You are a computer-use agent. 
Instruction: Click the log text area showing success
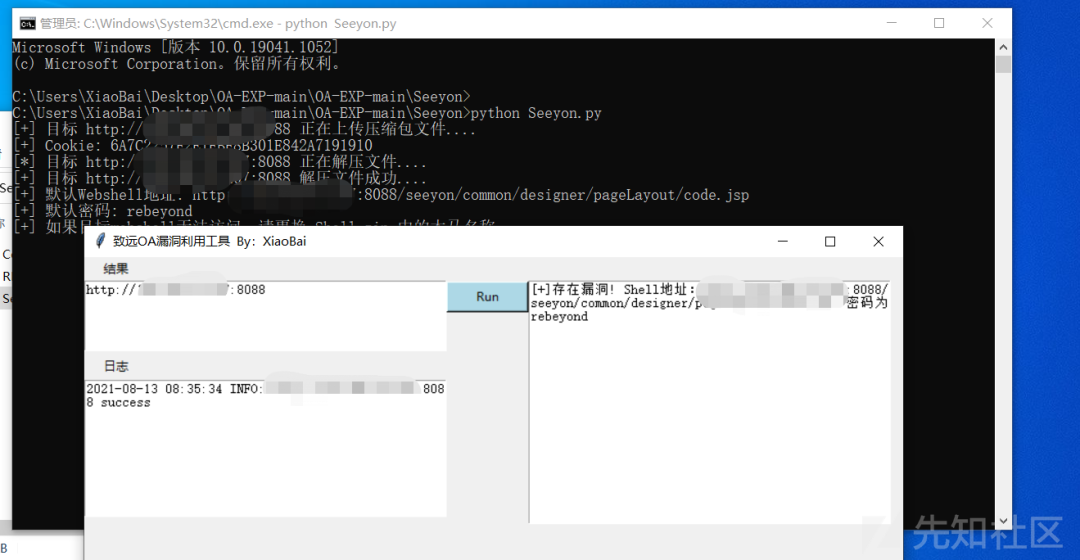click(x=265, y=448)
